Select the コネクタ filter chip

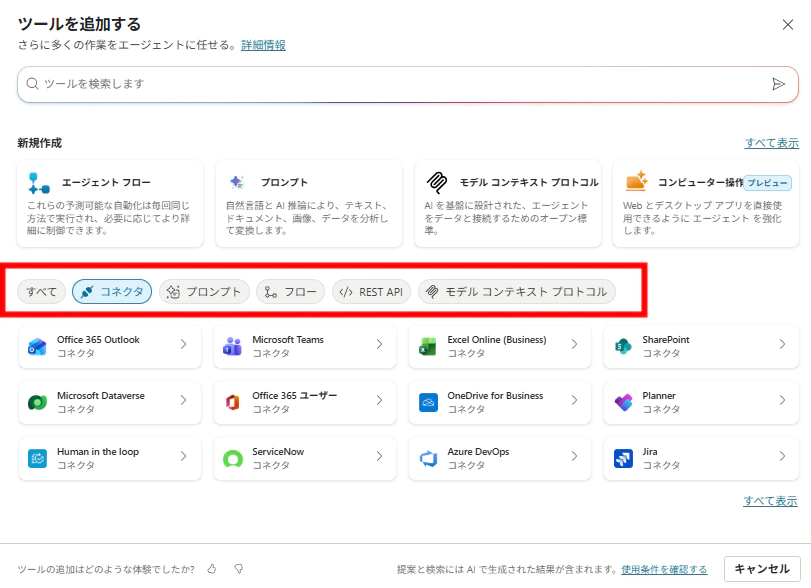(x=112, y=292)
